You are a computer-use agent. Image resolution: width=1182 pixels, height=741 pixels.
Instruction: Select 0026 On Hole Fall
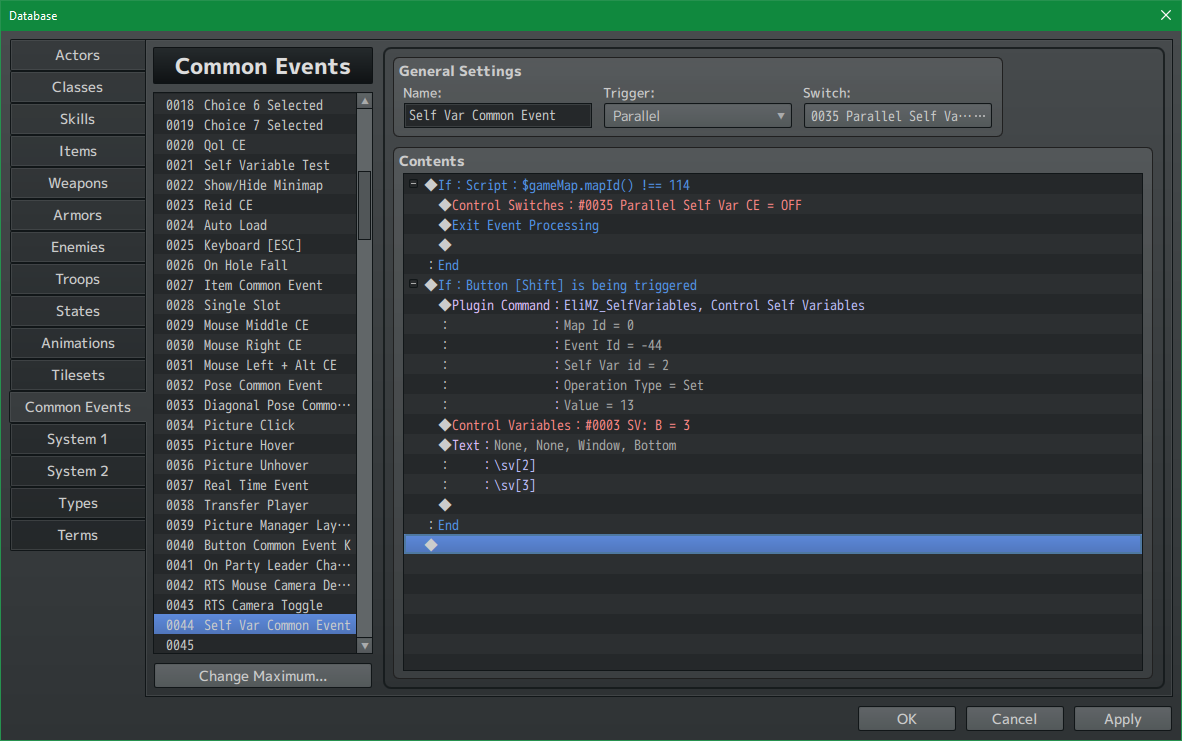tap(255, 265)
